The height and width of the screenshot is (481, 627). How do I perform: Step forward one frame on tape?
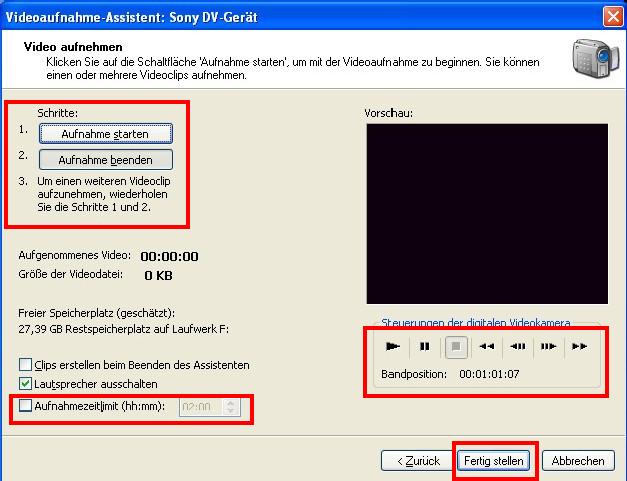(x=548, y=347)
